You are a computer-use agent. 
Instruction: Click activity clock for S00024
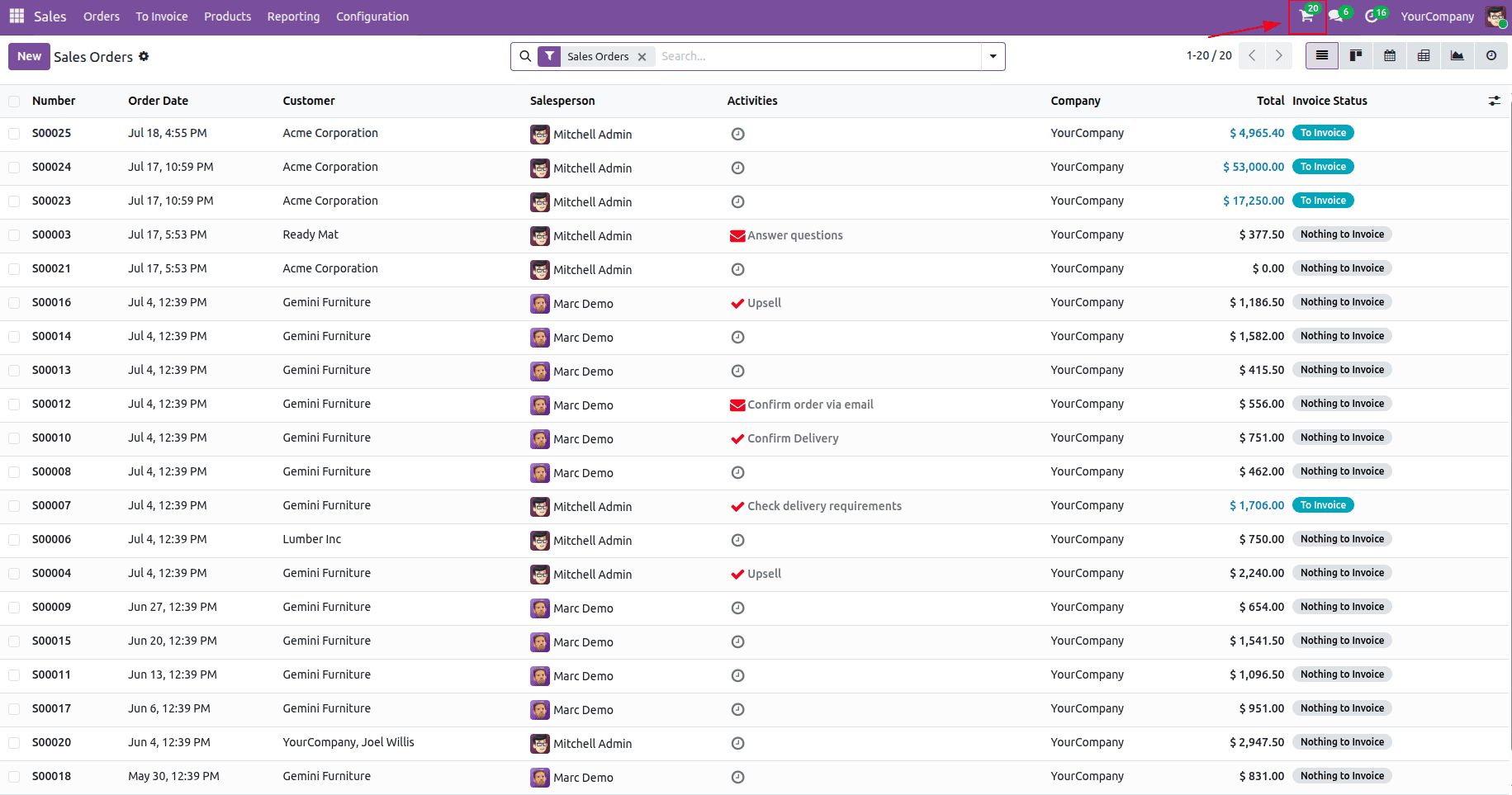tap(738, 168)
